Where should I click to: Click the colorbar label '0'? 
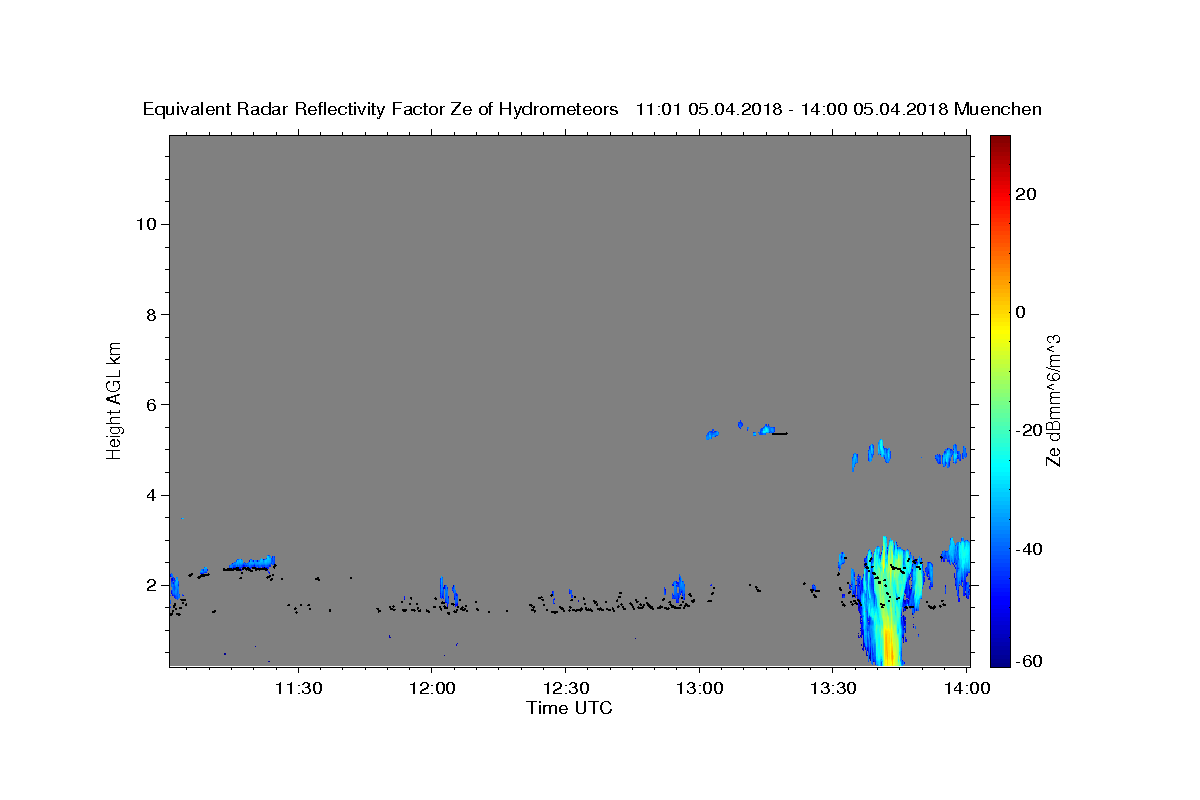pyautogui.click(x=1021, y=312)
